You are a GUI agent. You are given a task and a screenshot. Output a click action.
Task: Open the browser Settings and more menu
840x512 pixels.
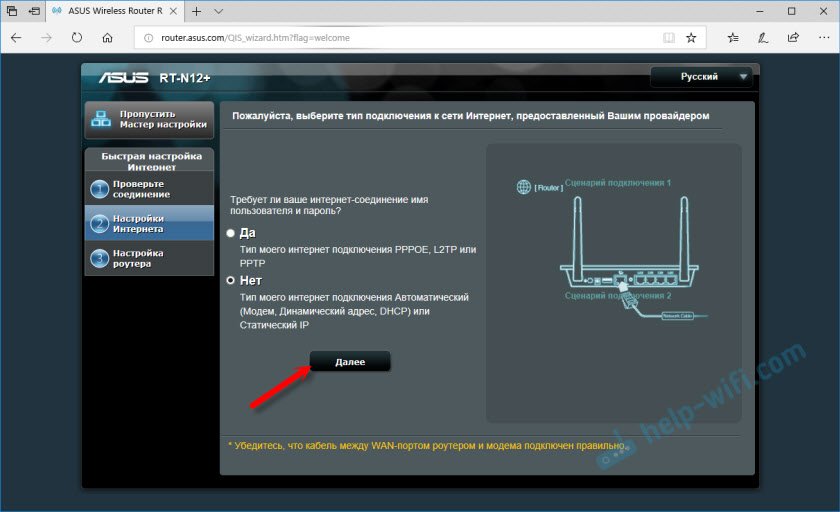pos(821,38)
